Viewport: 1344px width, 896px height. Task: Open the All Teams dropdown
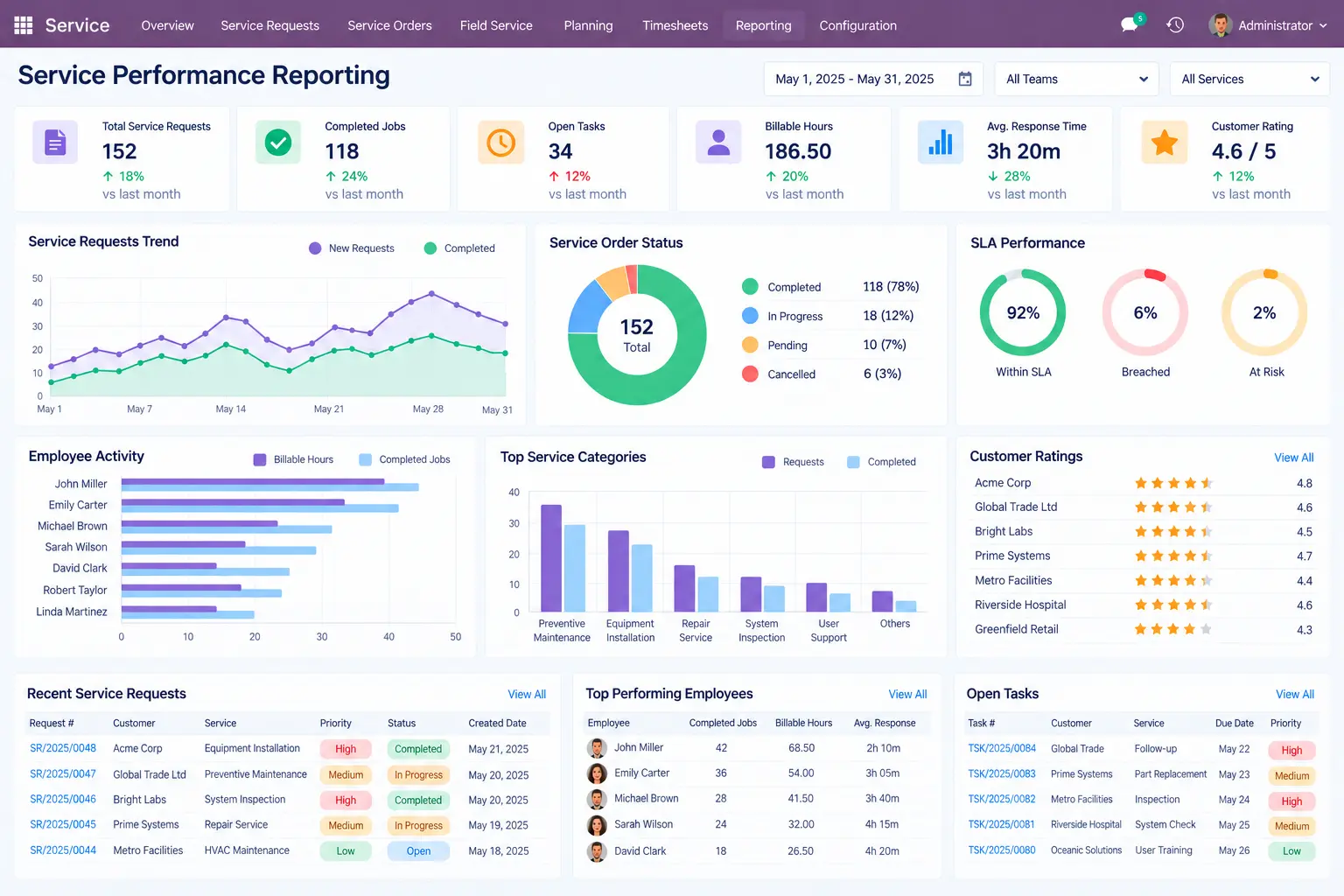point(1076,79)
